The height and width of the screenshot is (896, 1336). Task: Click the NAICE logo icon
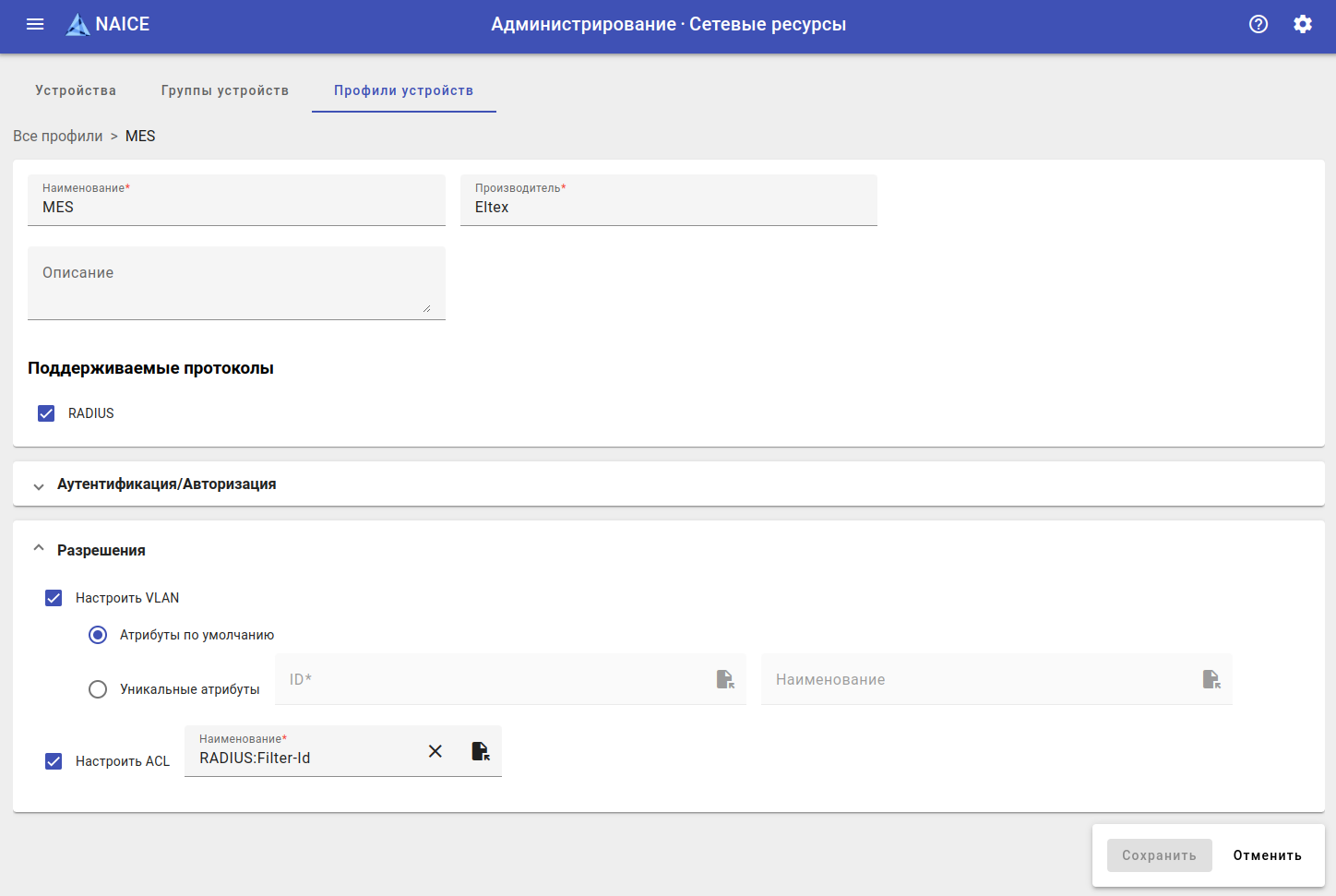78,25
